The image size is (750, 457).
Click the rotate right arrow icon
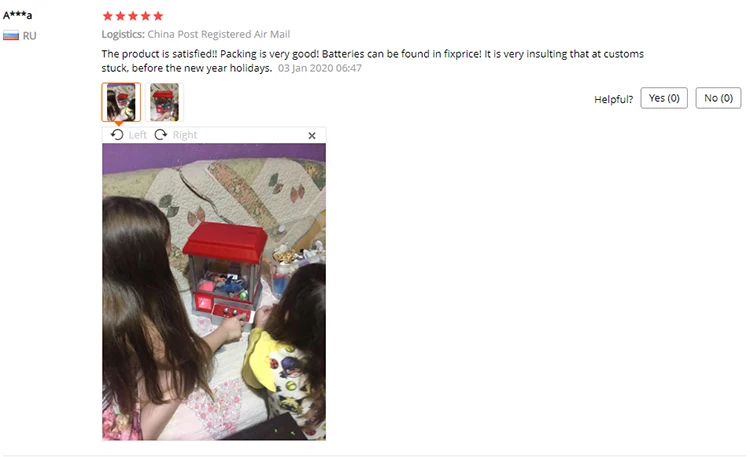coord(161,135)
